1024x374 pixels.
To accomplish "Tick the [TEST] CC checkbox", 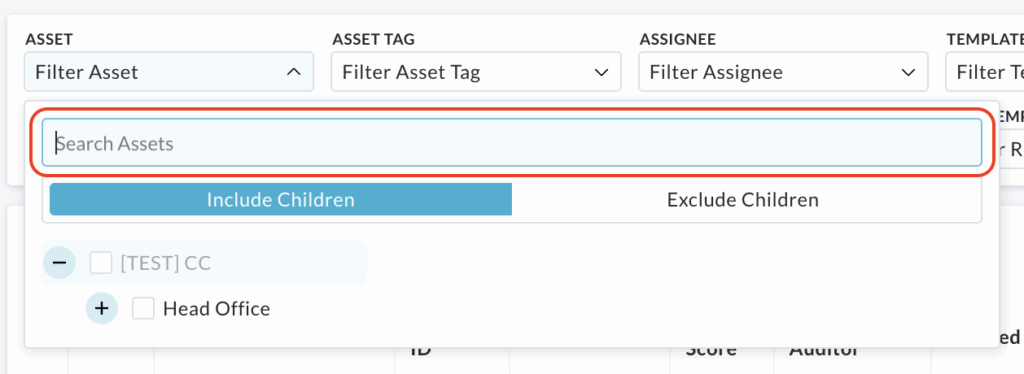I will pyautogui.click(x=101, y=263).
